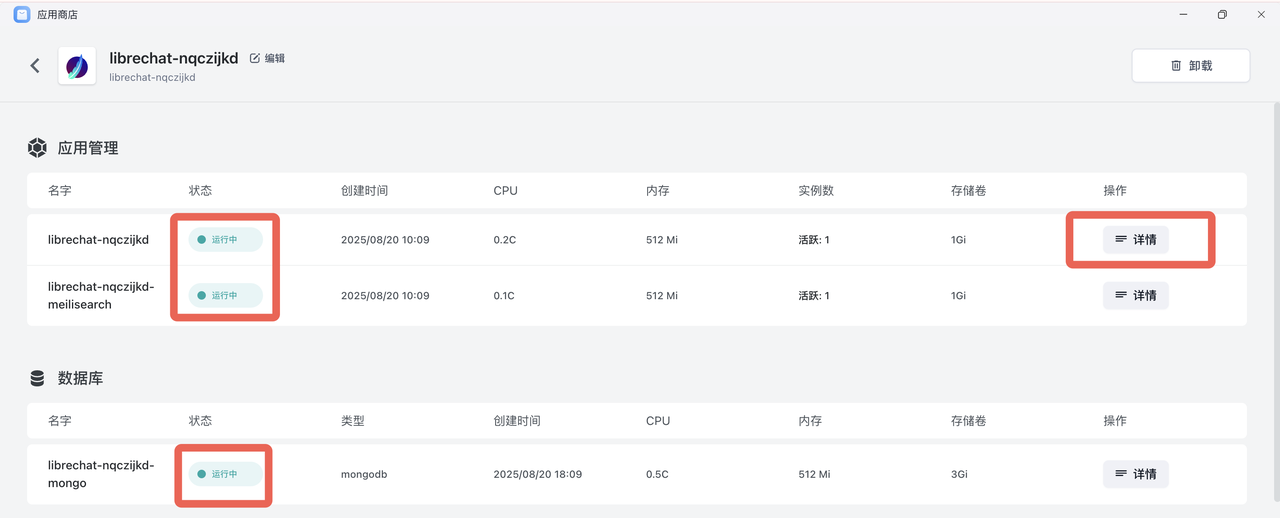This screenshot has height=518, width=1280.
Task: Click the edit pencil icon next to app name
Action: click(254, 59)
